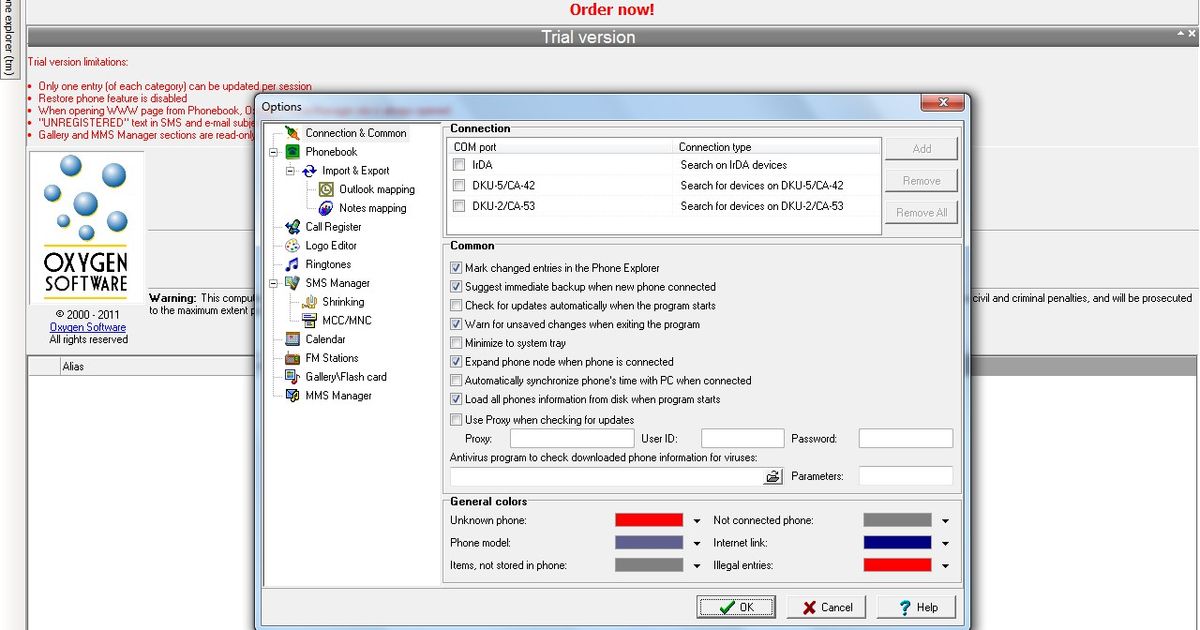Select Outlook mapping in the options tree
The height and width of the screenshot is (630, 1200).
(377, 189)
